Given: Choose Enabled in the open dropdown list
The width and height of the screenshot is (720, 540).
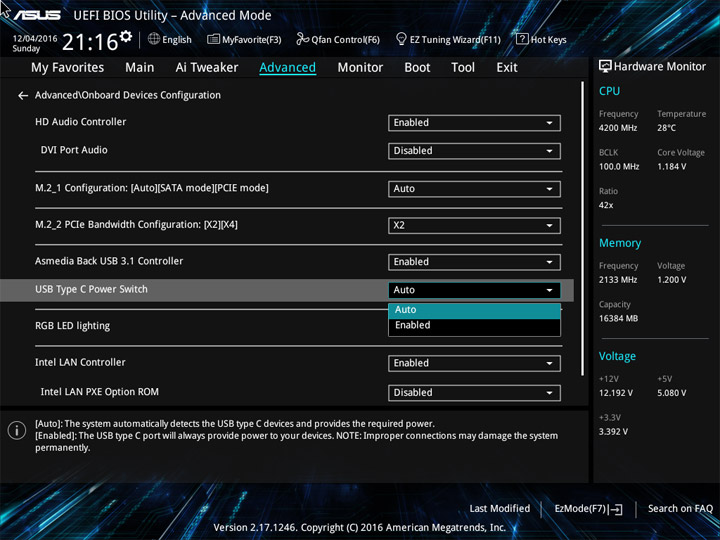Looking at the screenshot, I should point(474,326).
